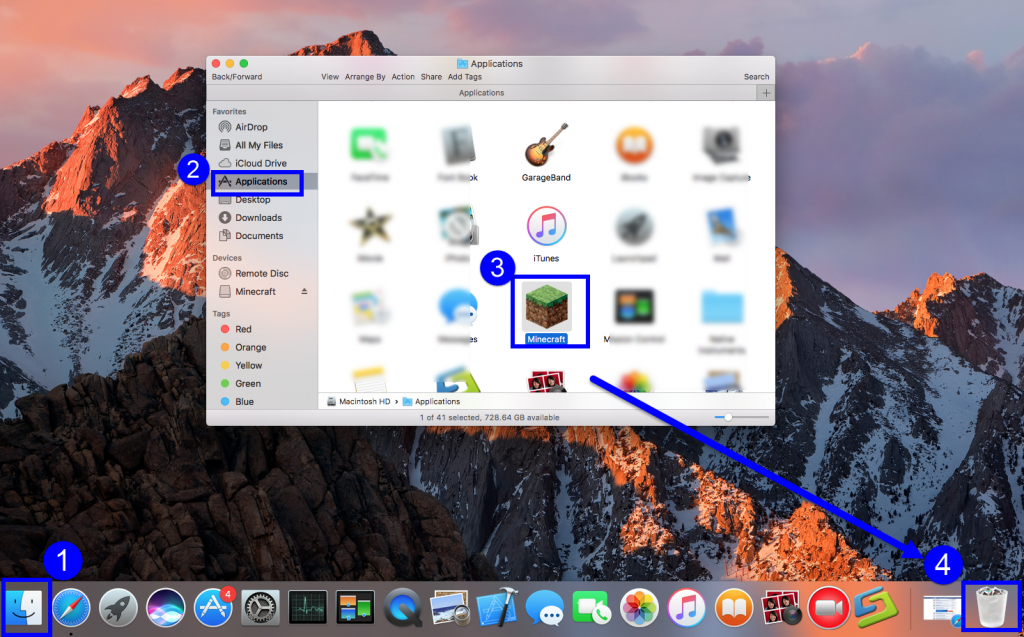
Task: Open App Store from the dock
Action: coord(214,607)
